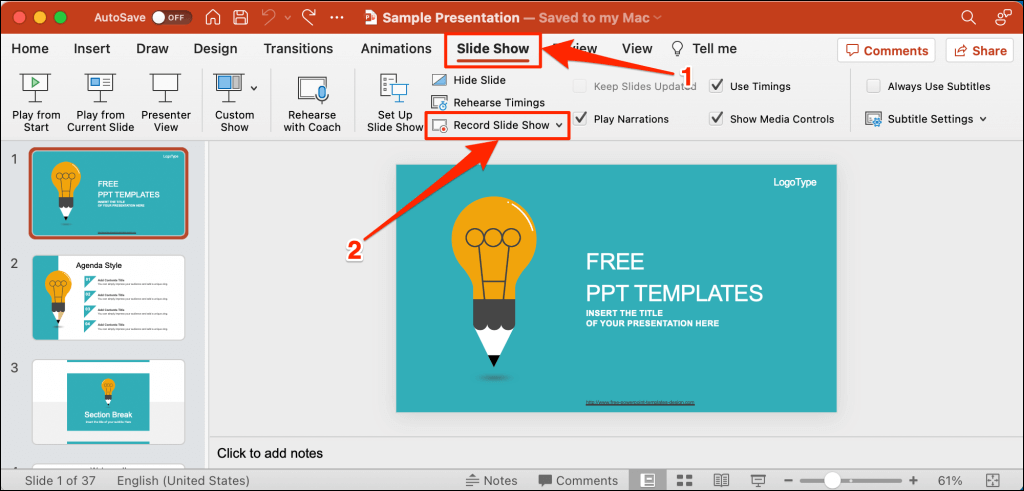Viewport: 1024px width, 491px height.
Task: Switch to Slide Sorter view
Action: (x=684, y=481)
